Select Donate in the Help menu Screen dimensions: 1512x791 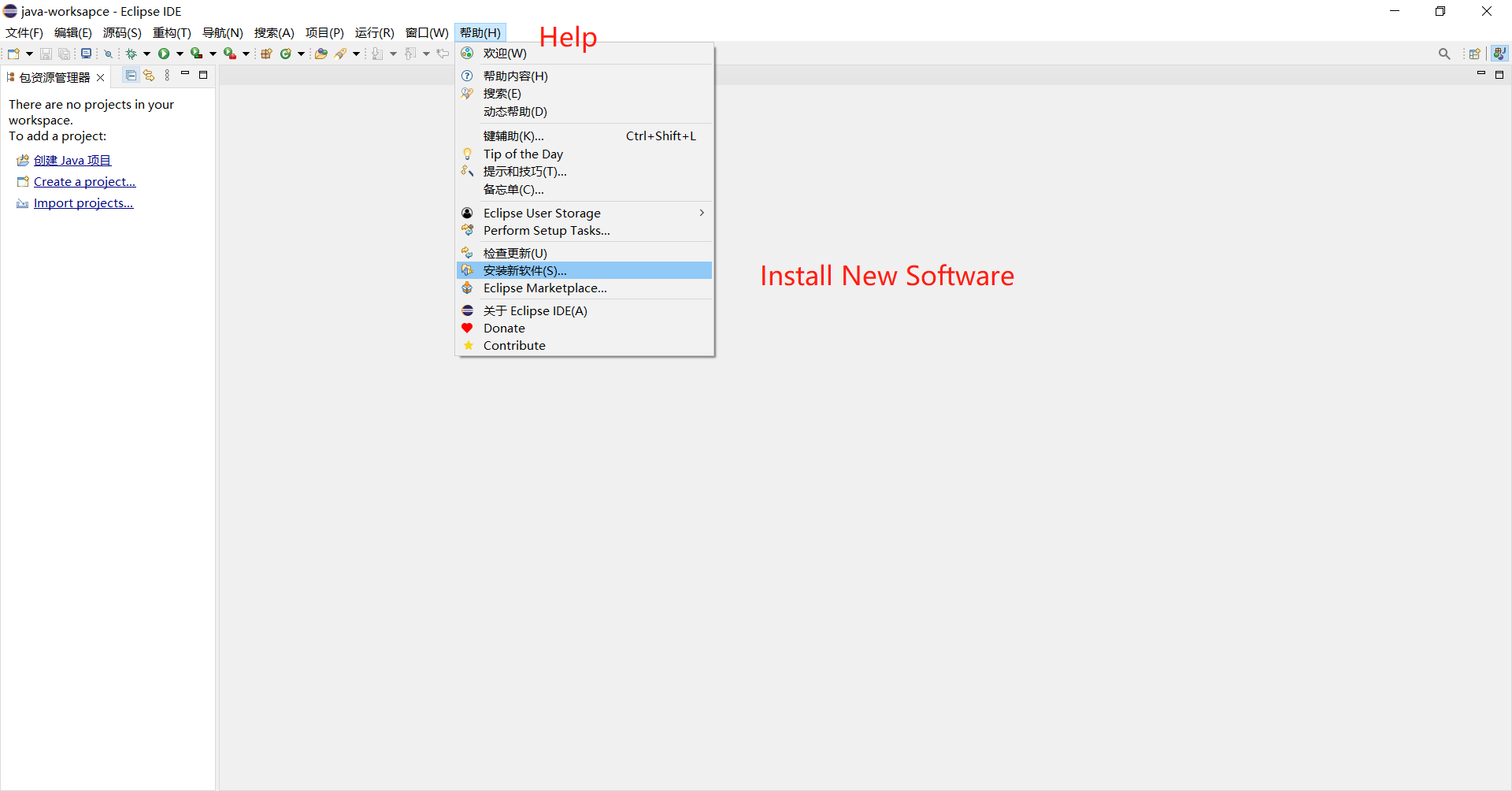click(x=584, y=329)
